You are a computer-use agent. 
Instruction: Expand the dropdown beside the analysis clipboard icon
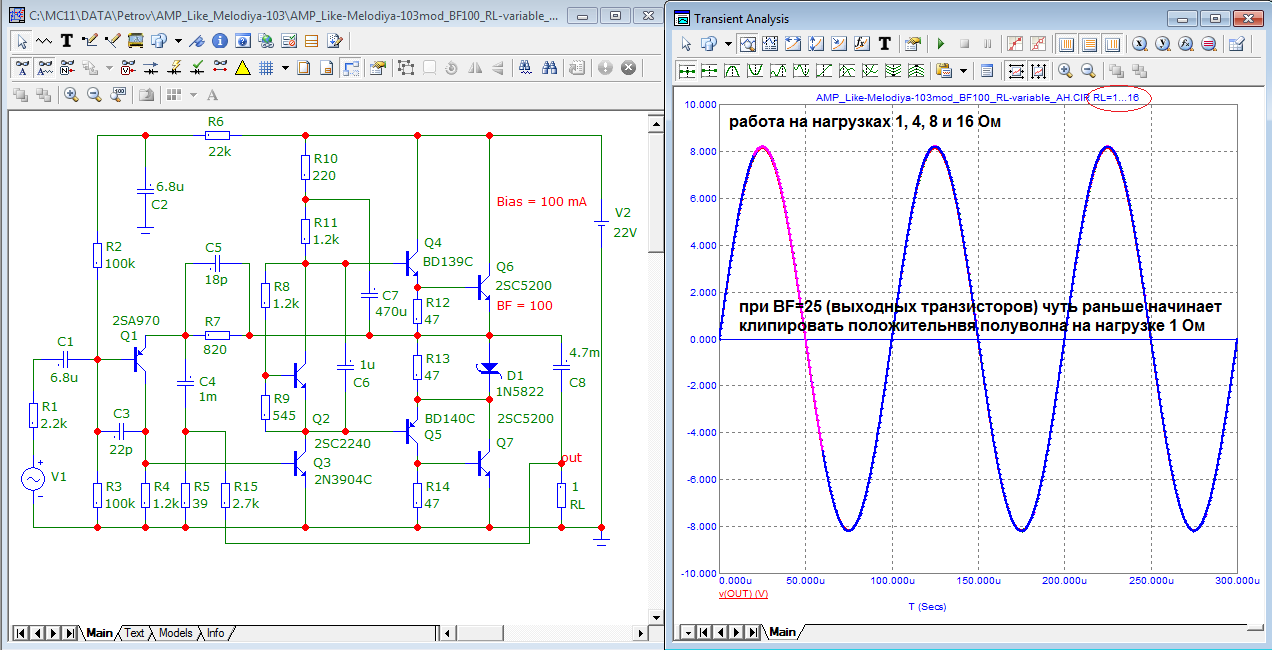coord(964,71)
